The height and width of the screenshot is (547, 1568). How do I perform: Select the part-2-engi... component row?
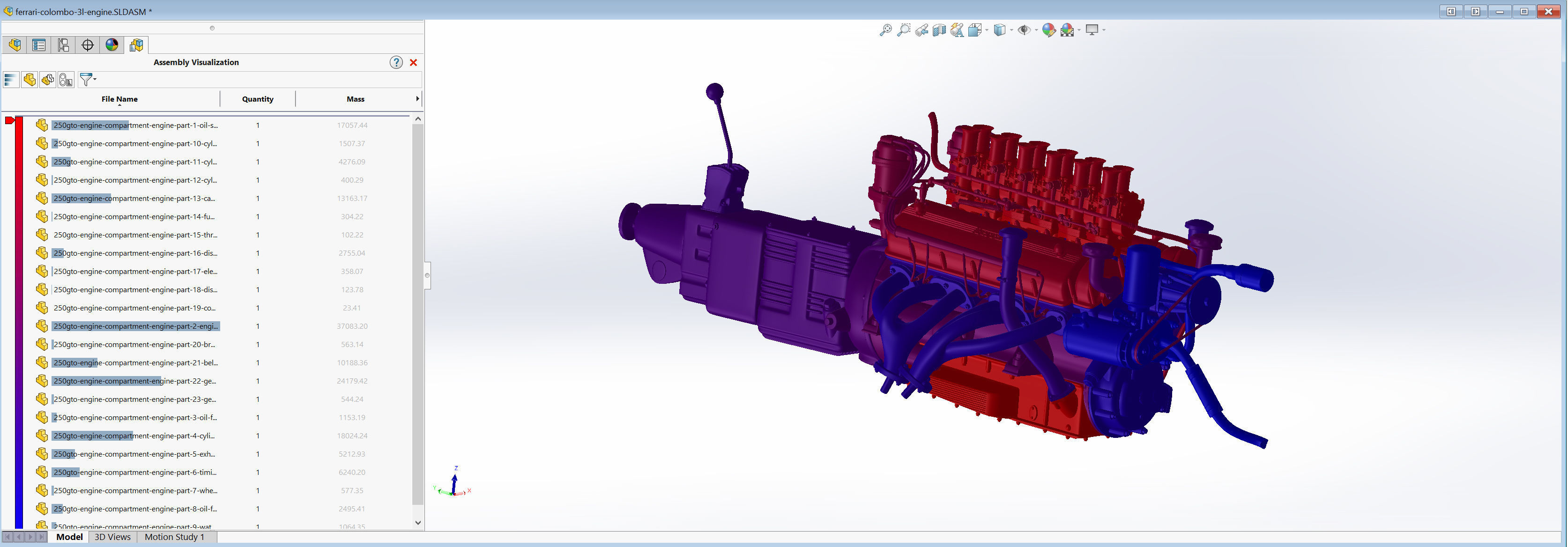[135, 326]
